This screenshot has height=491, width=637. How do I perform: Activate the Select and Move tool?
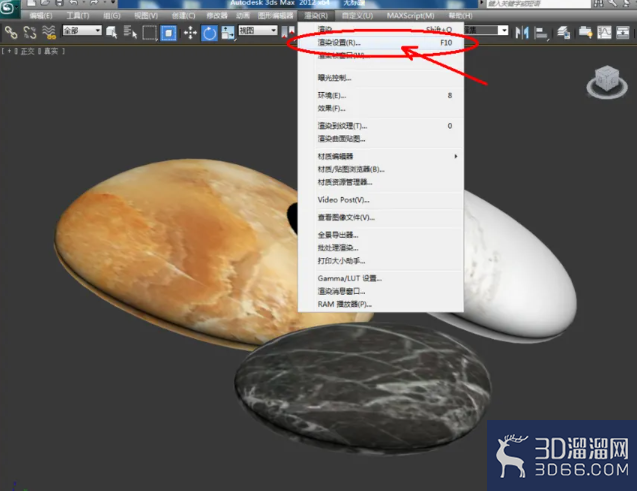190,33
